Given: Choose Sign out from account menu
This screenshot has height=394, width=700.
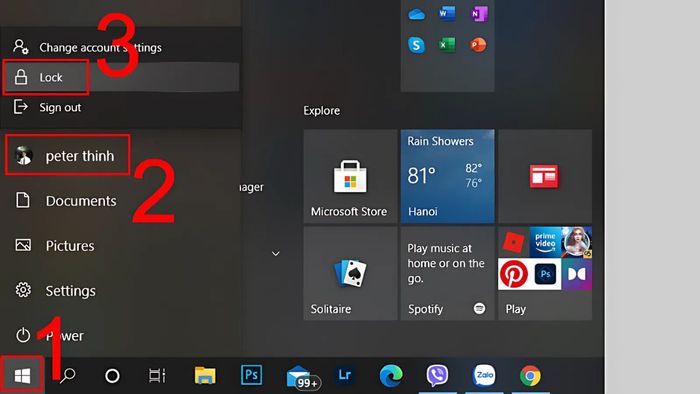Looking at the screenshot, I should coord(121,107).
